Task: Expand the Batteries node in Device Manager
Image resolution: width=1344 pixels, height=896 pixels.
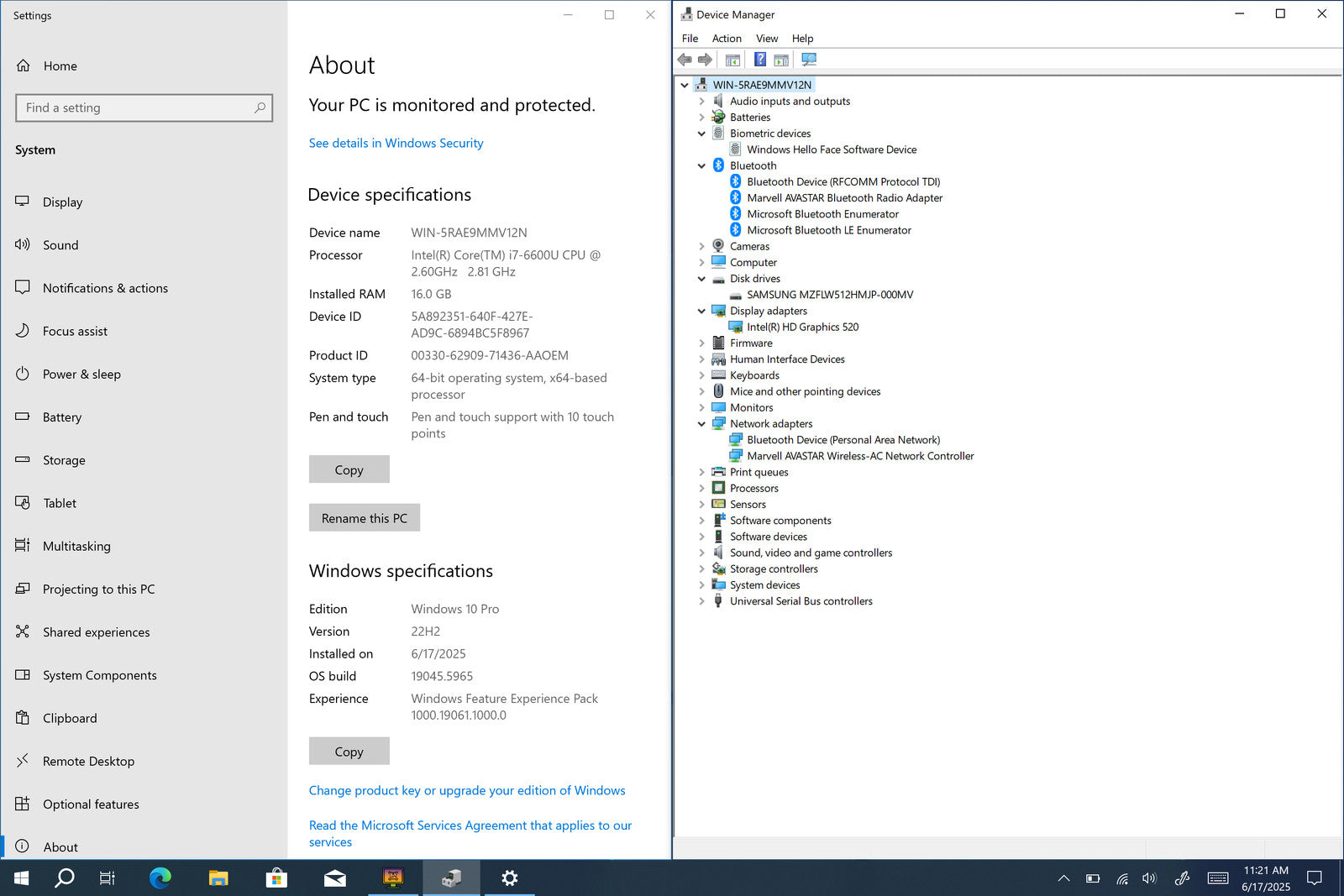Action: point(701,118)
